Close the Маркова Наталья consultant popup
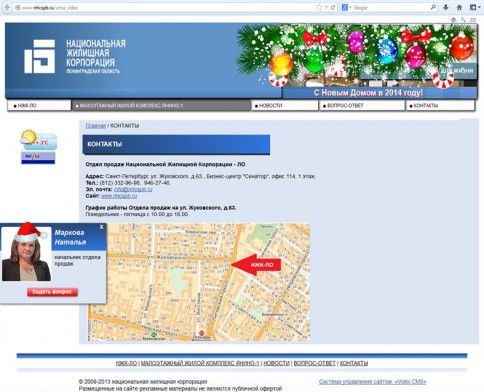 click(x=102, y=227)
